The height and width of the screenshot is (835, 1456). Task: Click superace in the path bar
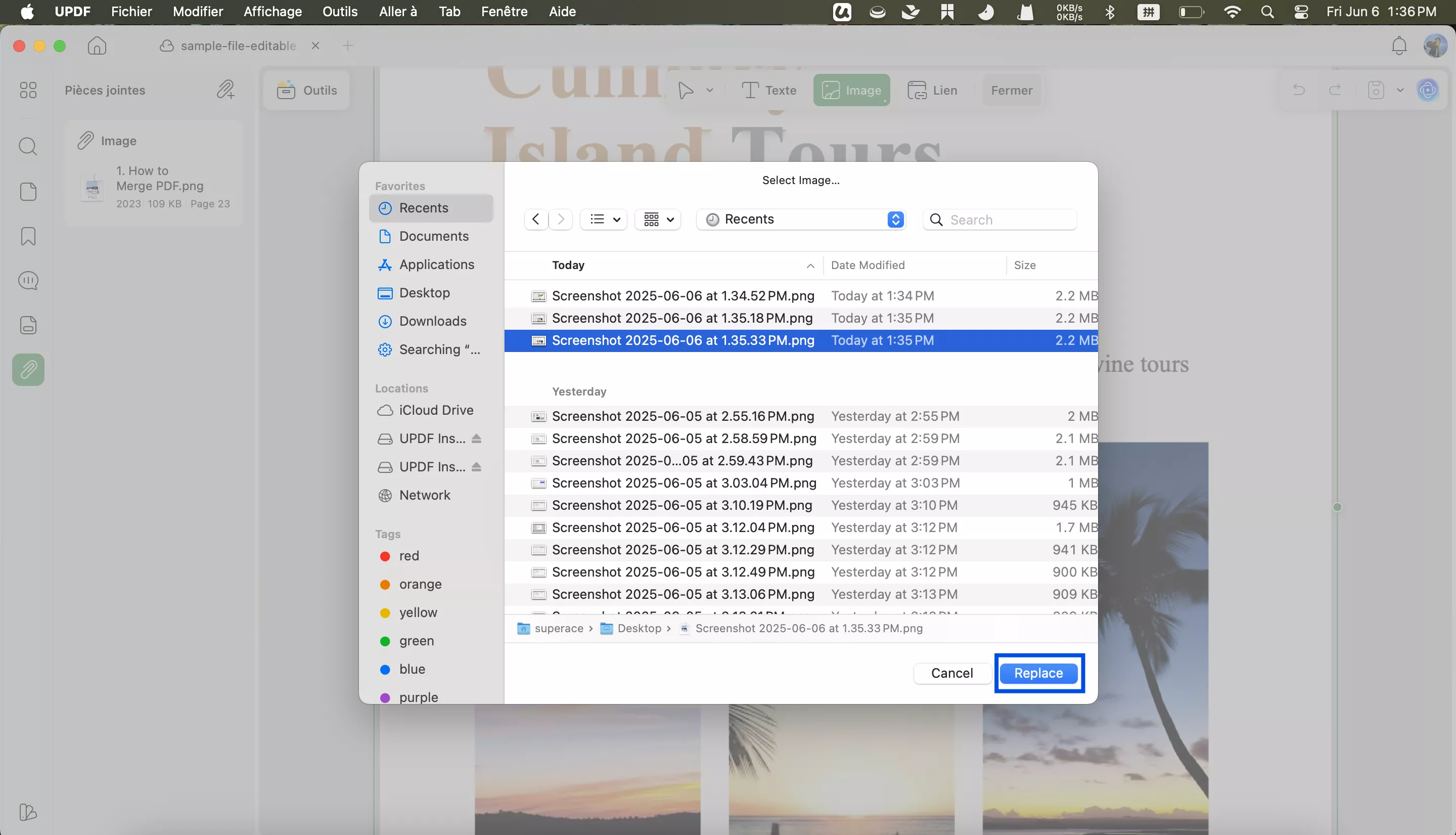point(551,629)
